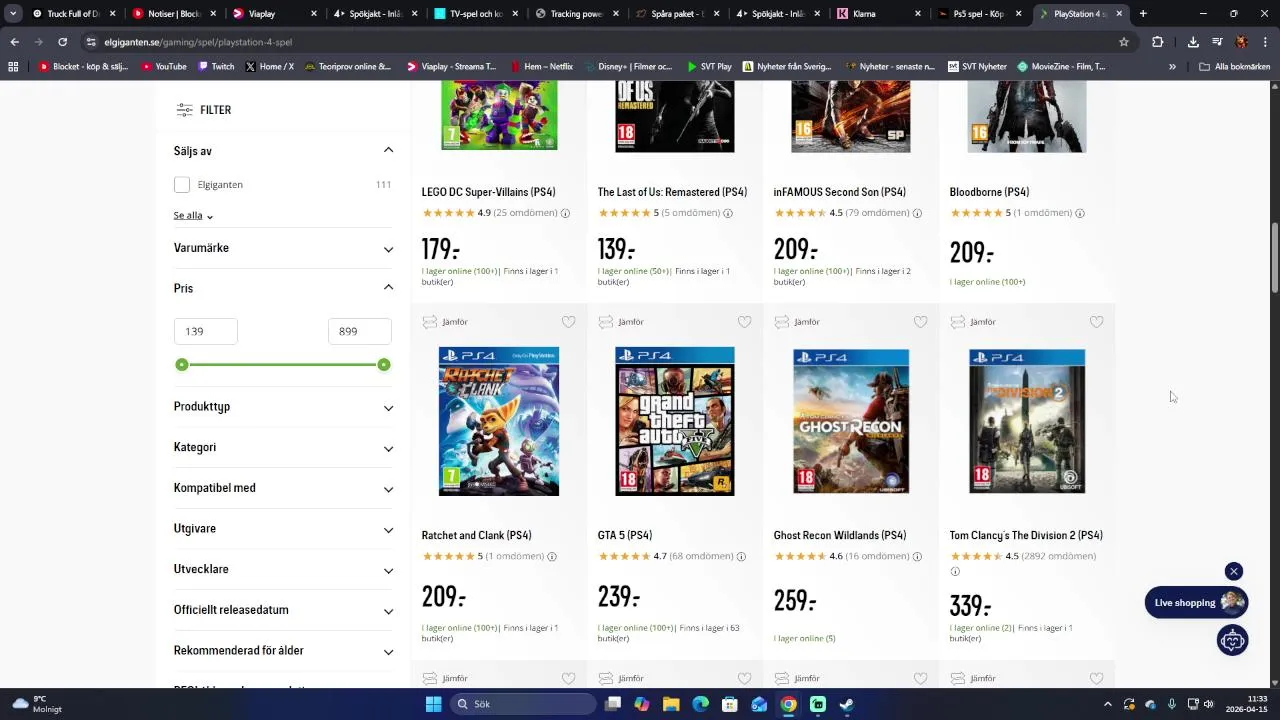Click the taskbar Sök search box
Viewport: 1280px width, 720px height.
tap(522, 704)
